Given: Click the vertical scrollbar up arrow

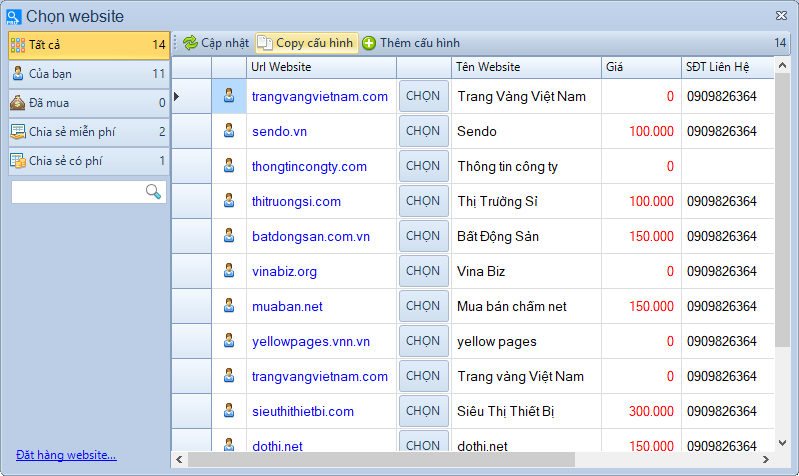Looking at the screenshot, I should point(782,65).
